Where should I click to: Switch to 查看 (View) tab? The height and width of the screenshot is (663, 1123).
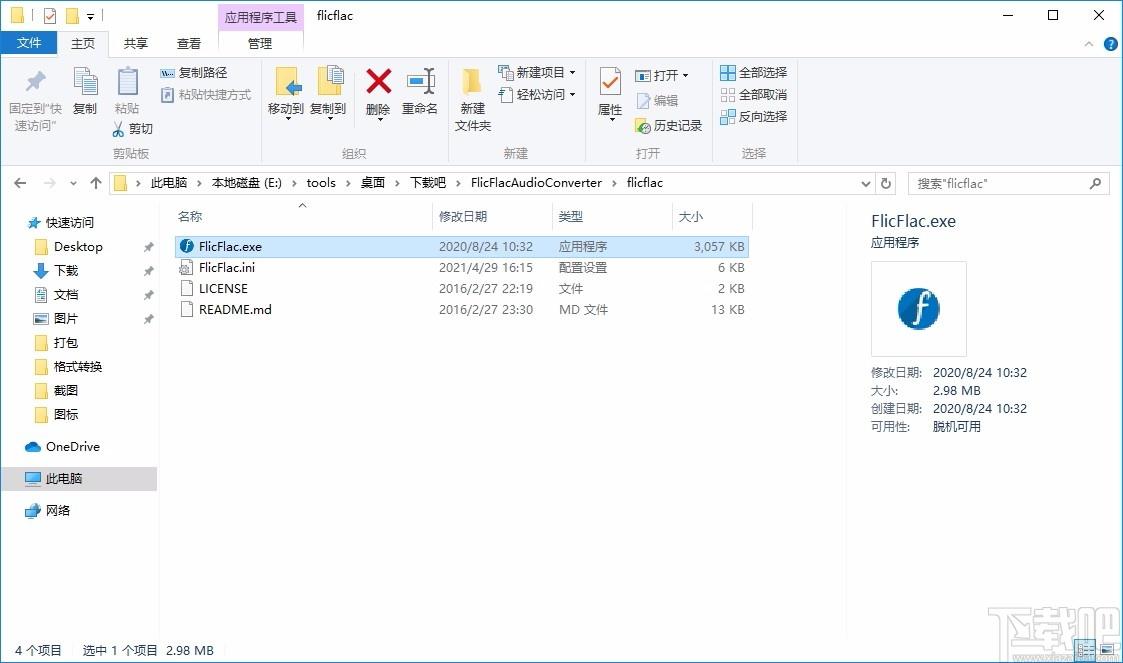point(189,44)
